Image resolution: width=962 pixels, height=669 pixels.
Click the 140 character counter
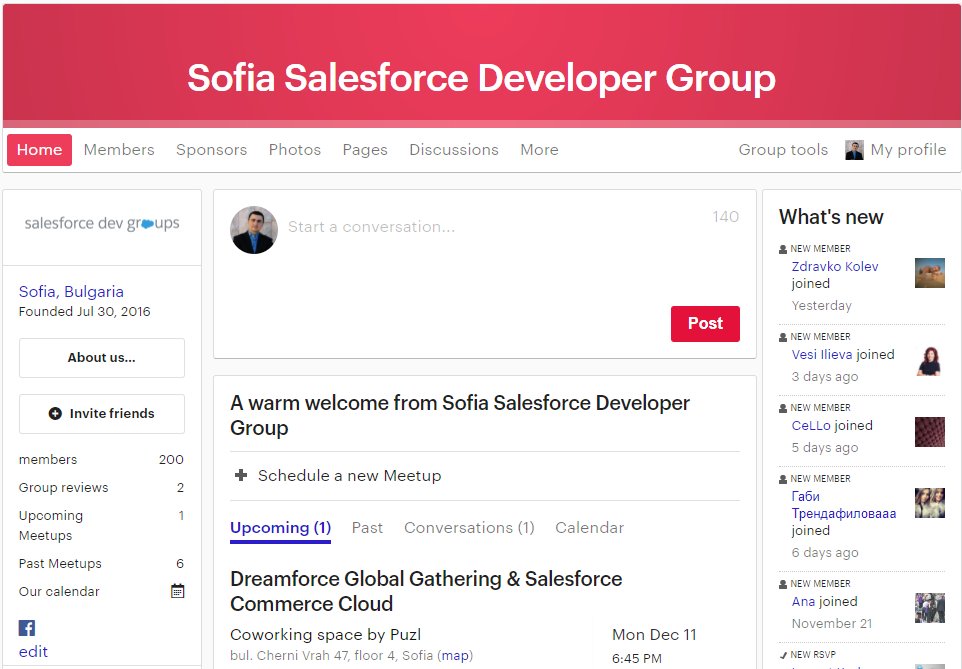pyautogui.click(x=725, y=217)
